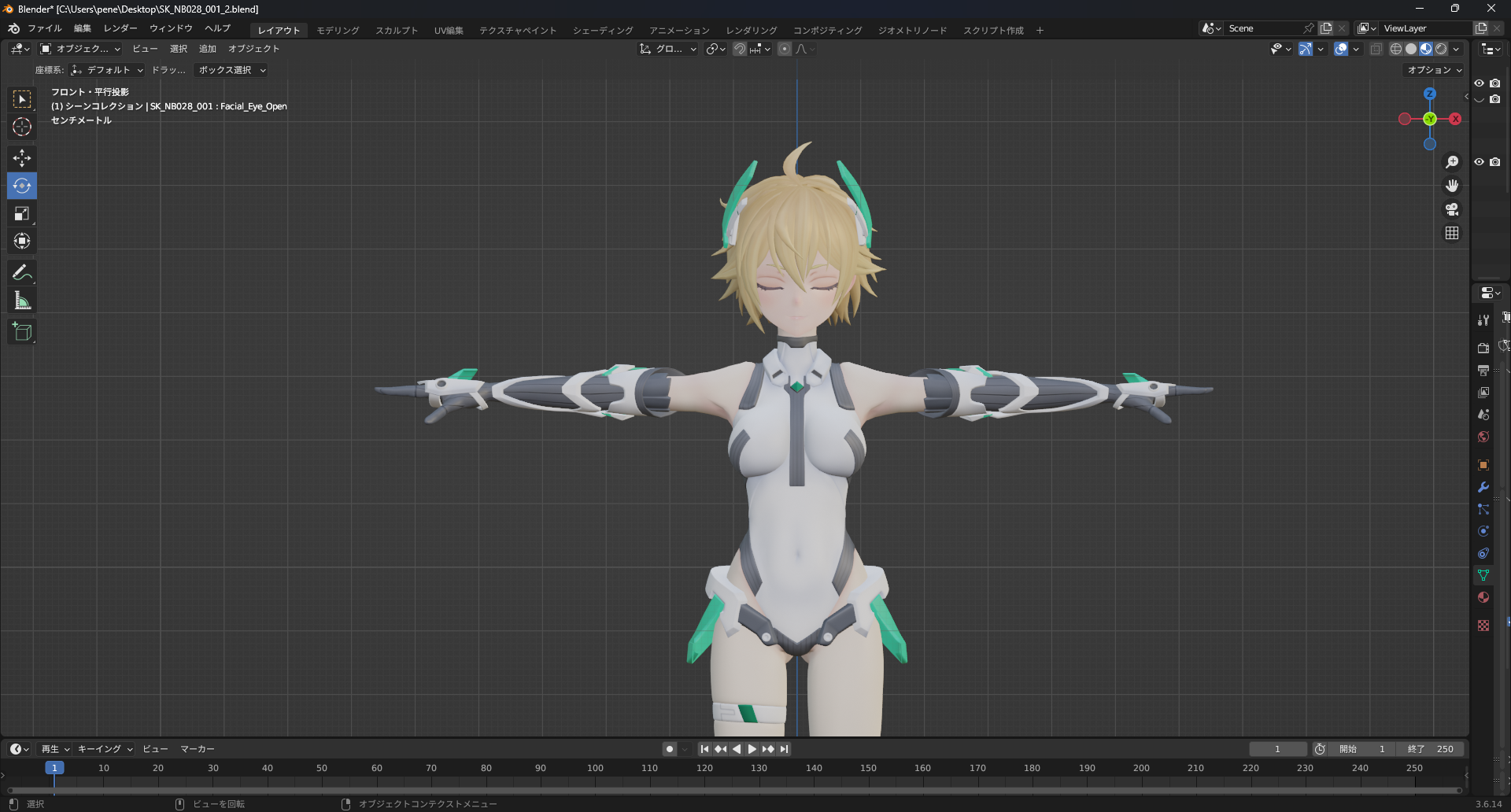
Task: Switch to the スカルプト workspace tab
Action: pos(397,30)
